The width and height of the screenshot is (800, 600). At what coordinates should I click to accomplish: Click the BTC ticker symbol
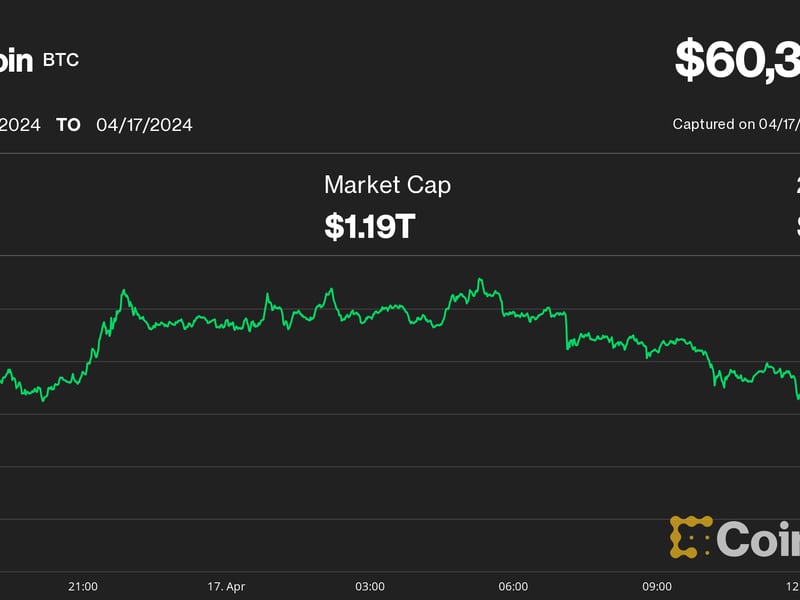click(61, 60)
